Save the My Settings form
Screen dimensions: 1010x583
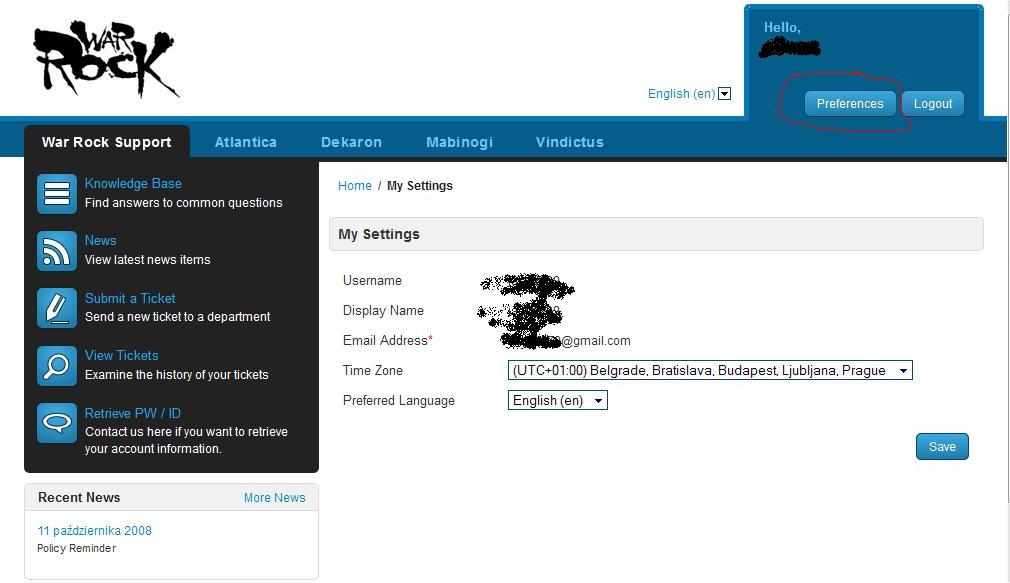click(x=942, y=446)
